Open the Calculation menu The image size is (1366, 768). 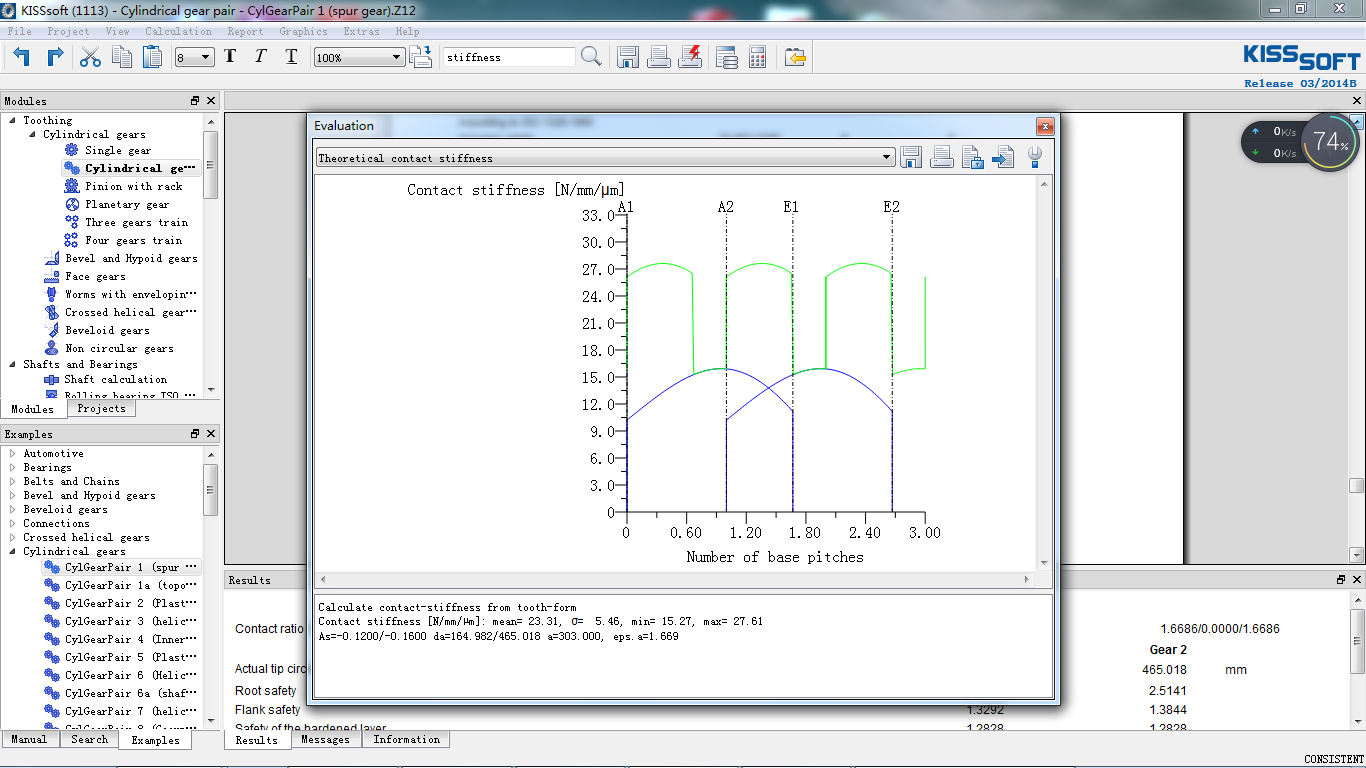tap(178, 31)
